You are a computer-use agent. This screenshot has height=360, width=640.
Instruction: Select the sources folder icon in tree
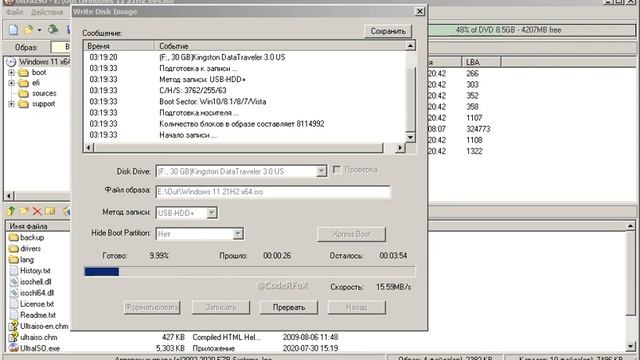click(x=24, y=93)
